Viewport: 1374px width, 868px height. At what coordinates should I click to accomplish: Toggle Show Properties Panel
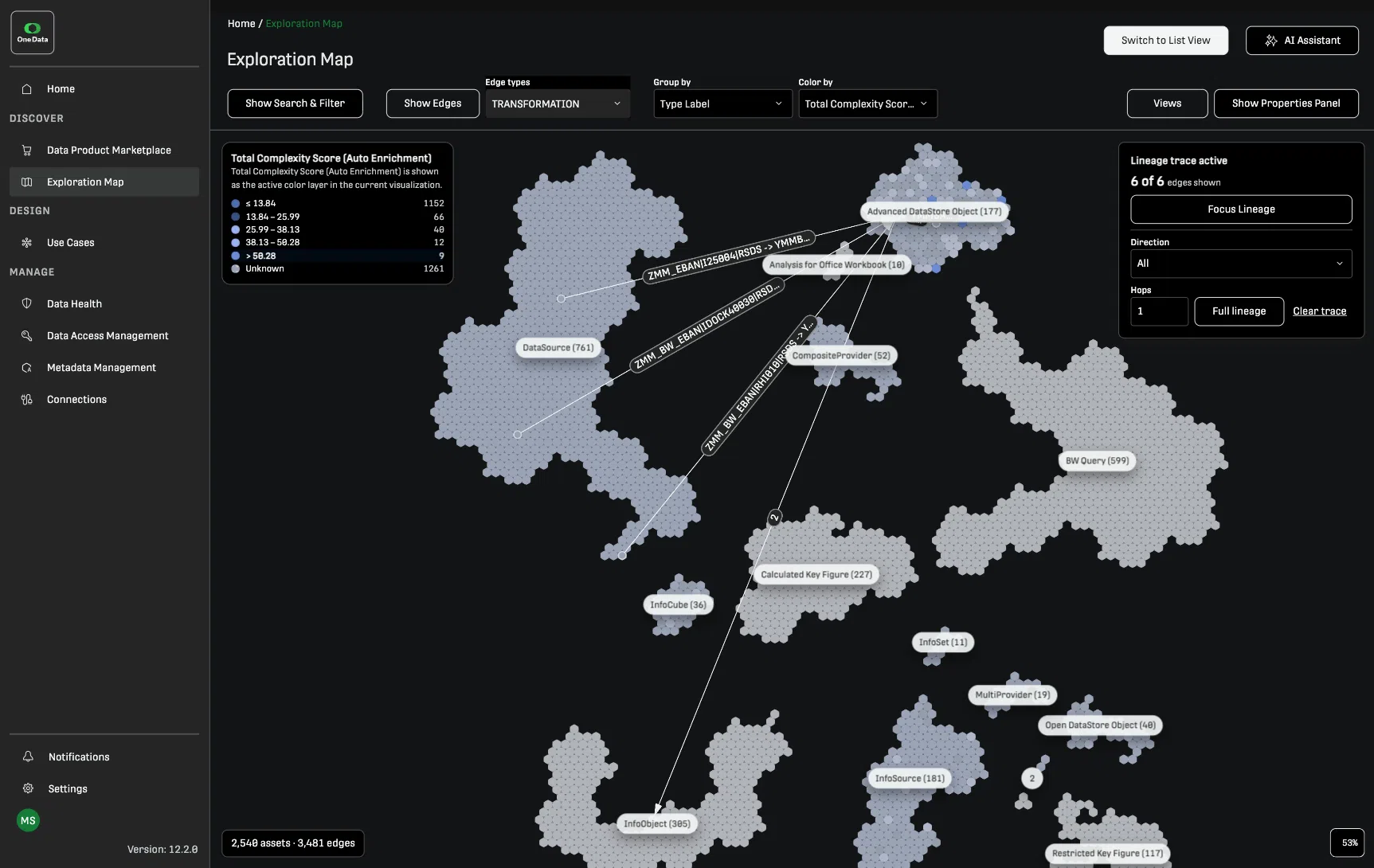1286,104
